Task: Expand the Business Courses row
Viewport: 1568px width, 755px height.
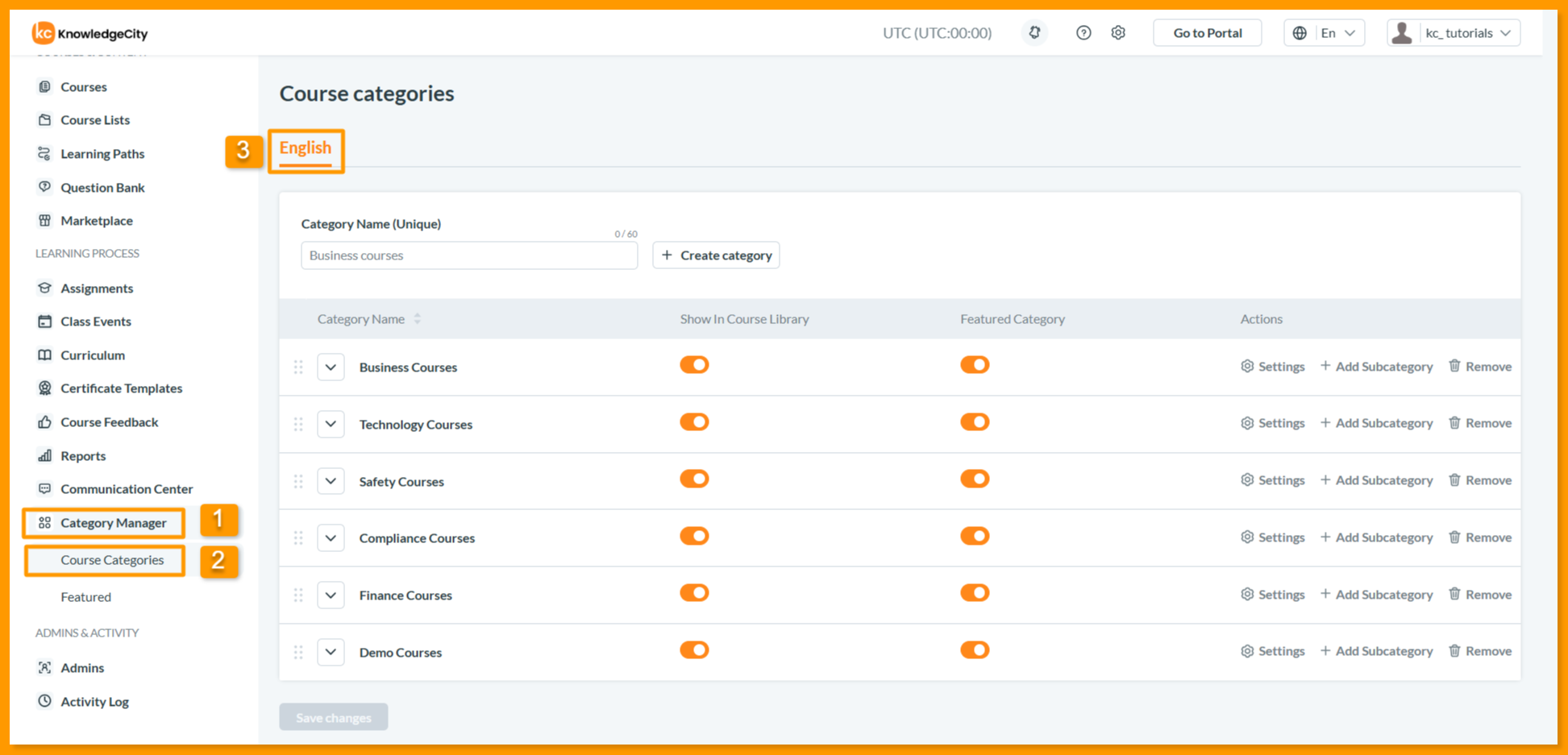Action: pyautogui.click(x=331, y=367)
